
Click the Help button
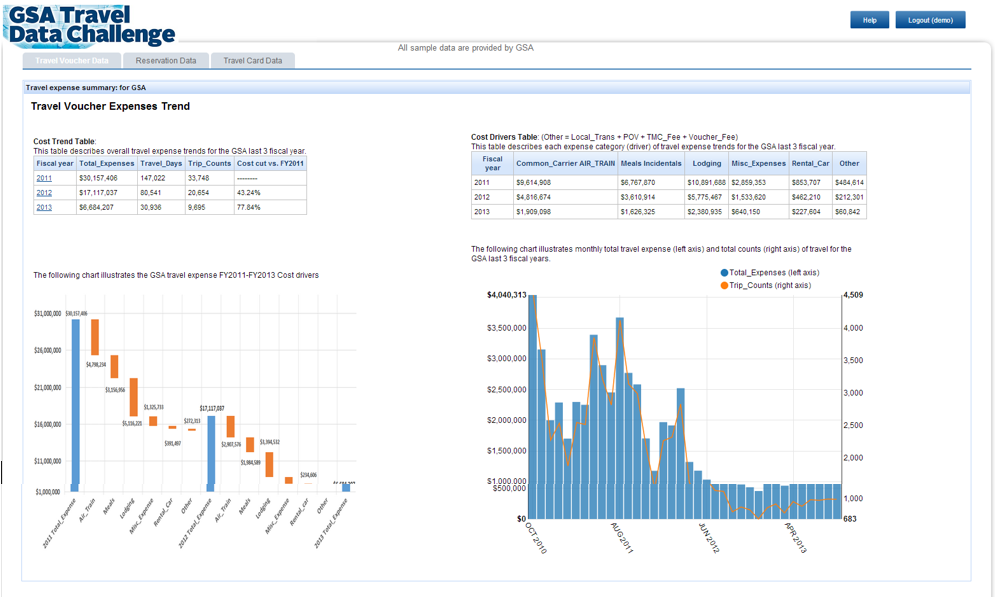(869, 20)
